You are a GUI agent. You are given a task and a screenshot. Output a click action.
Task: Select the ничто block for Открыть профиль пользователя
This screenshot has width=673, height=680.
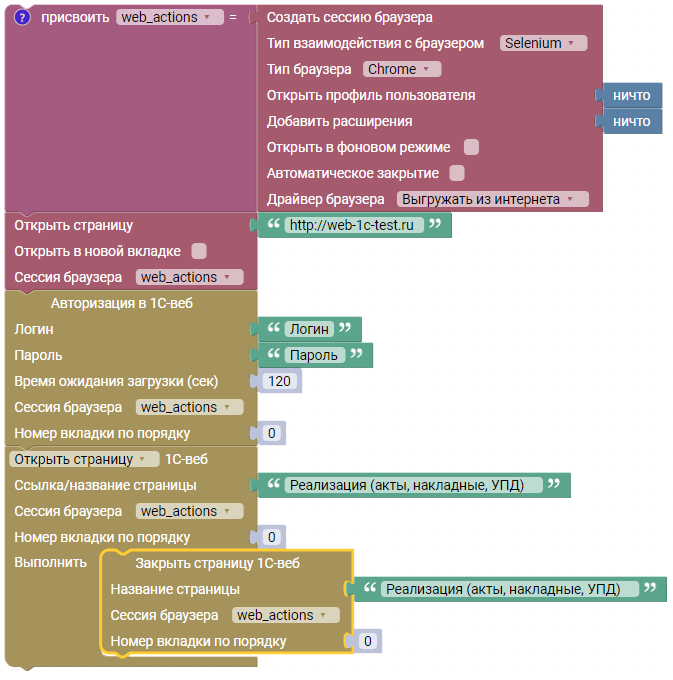(x=631, y=95)
